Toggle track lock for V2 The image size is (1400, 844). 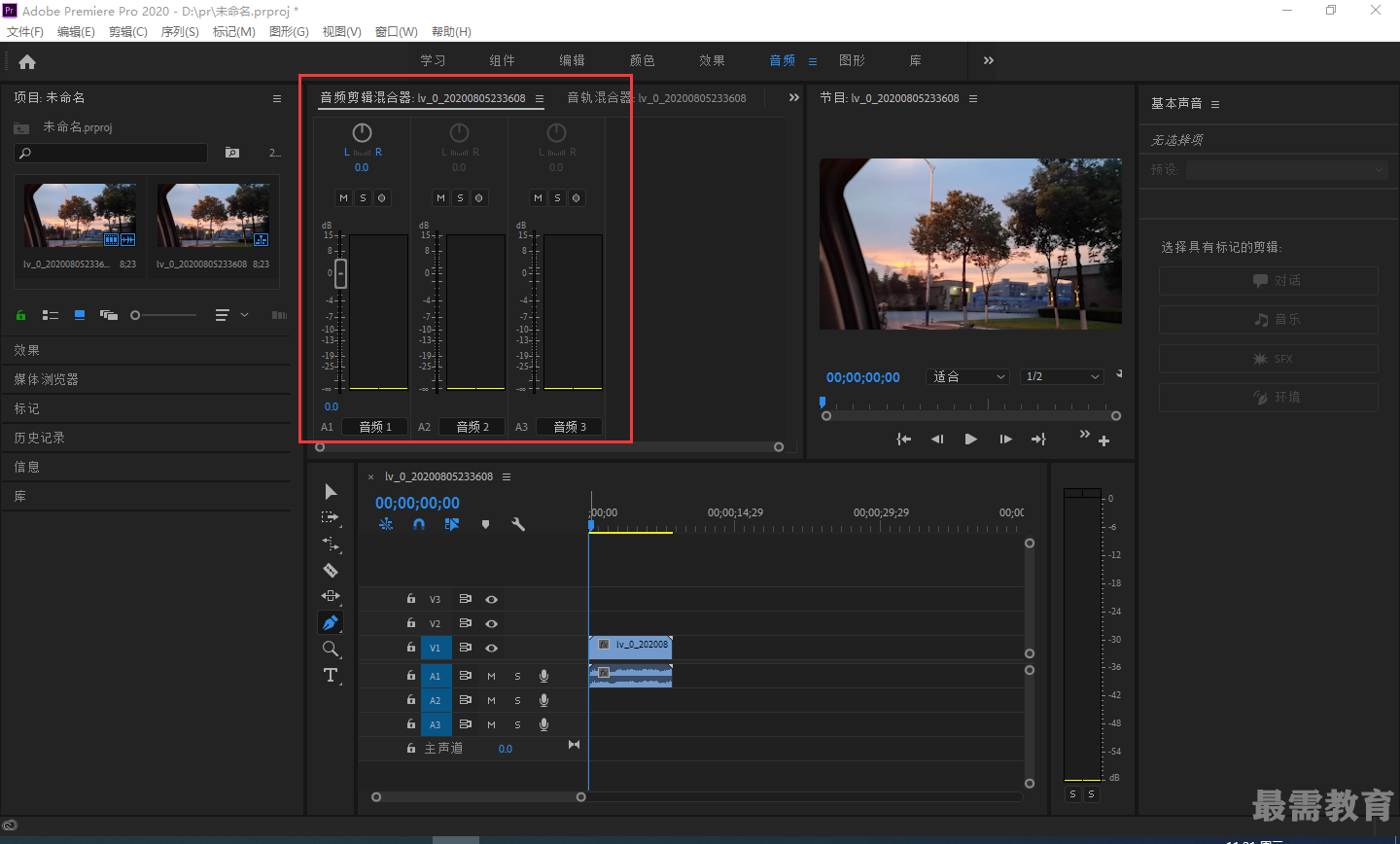tap(411, 623)
